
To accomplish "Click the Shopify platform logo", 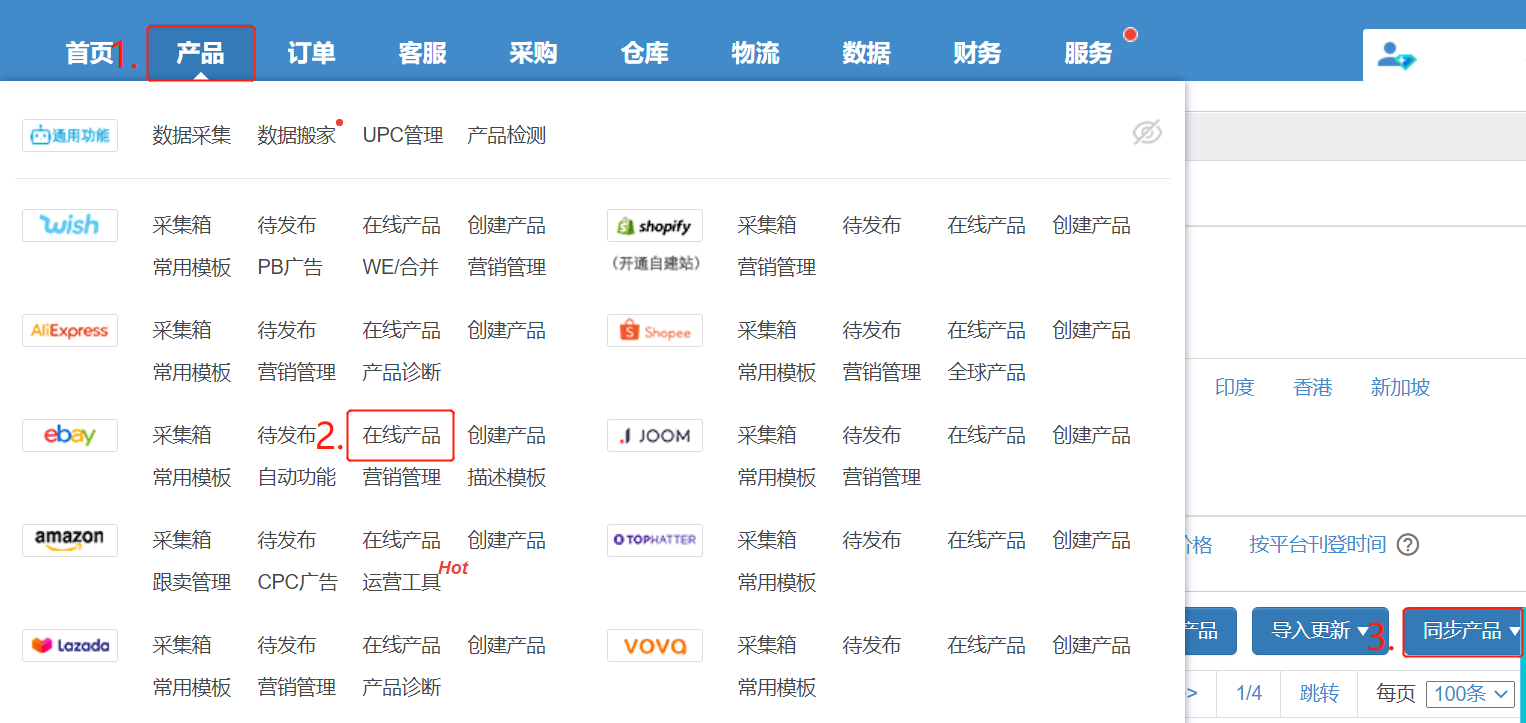I will click(x=654, y=226).
